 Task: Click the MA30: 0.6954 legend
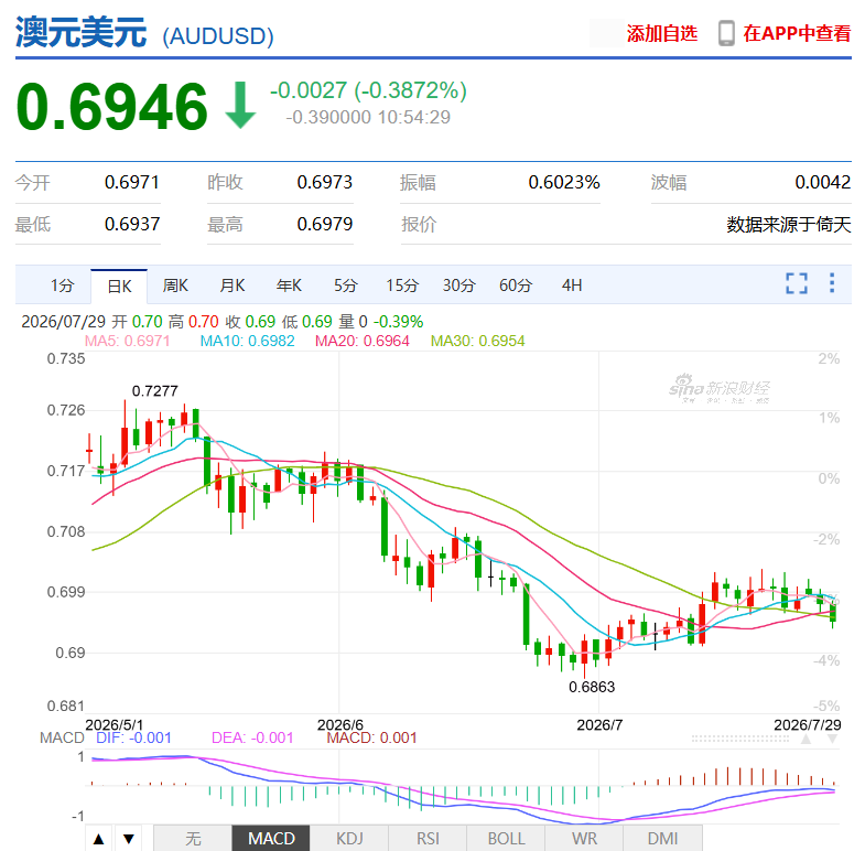(478, 341)
